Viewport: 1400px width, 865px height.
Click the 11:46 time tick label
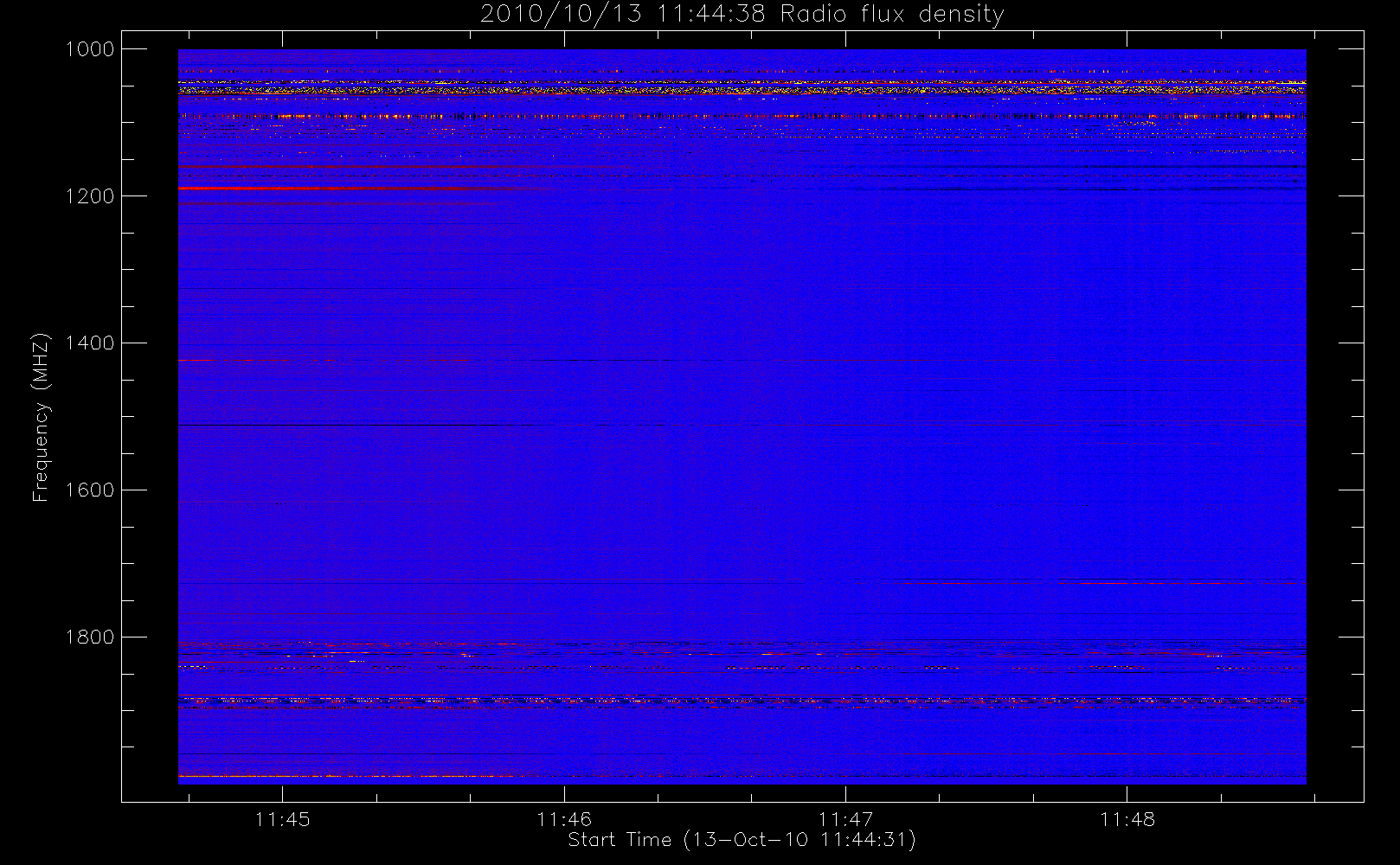564,819
